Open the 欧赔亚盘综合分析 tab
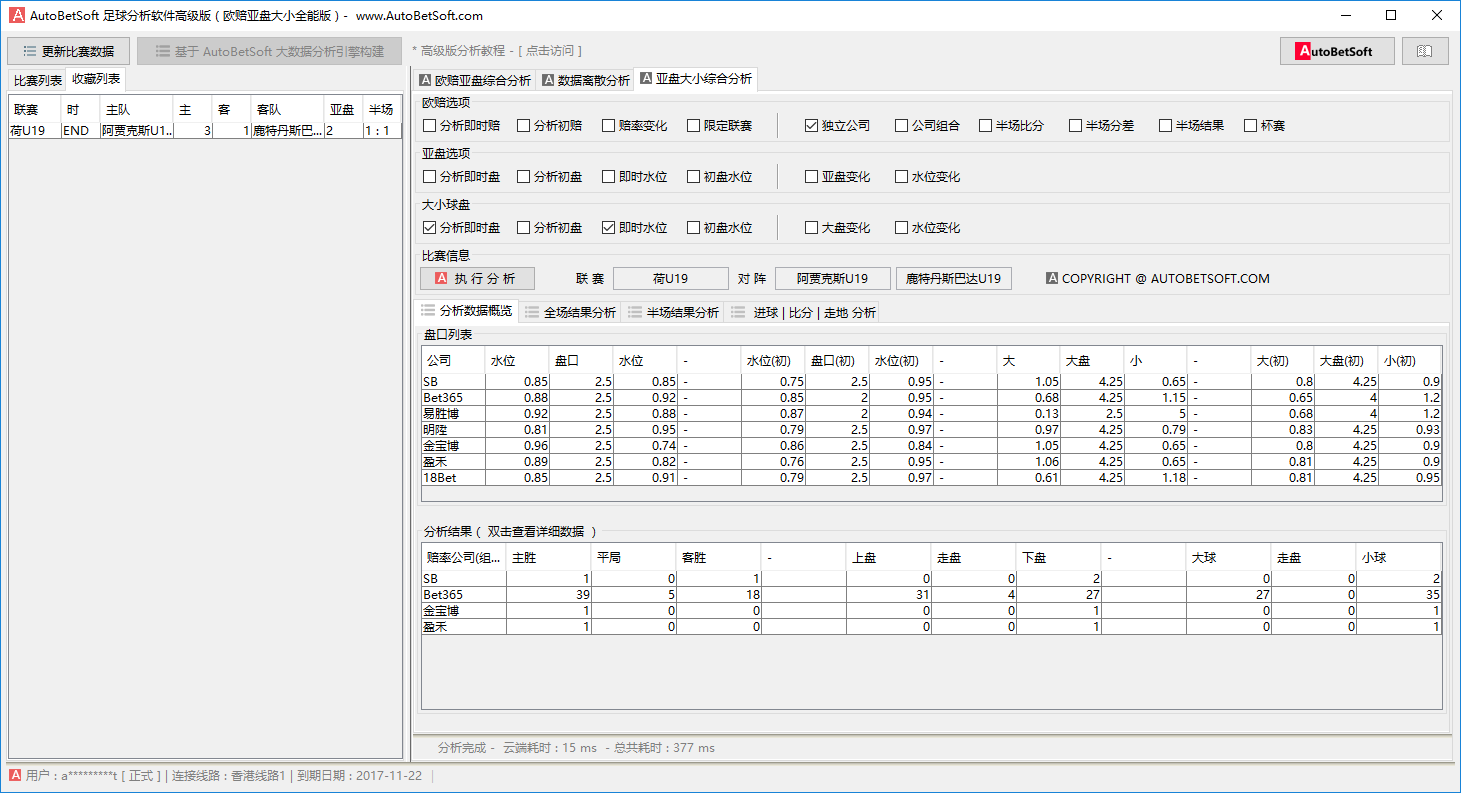 pos(475,80)
